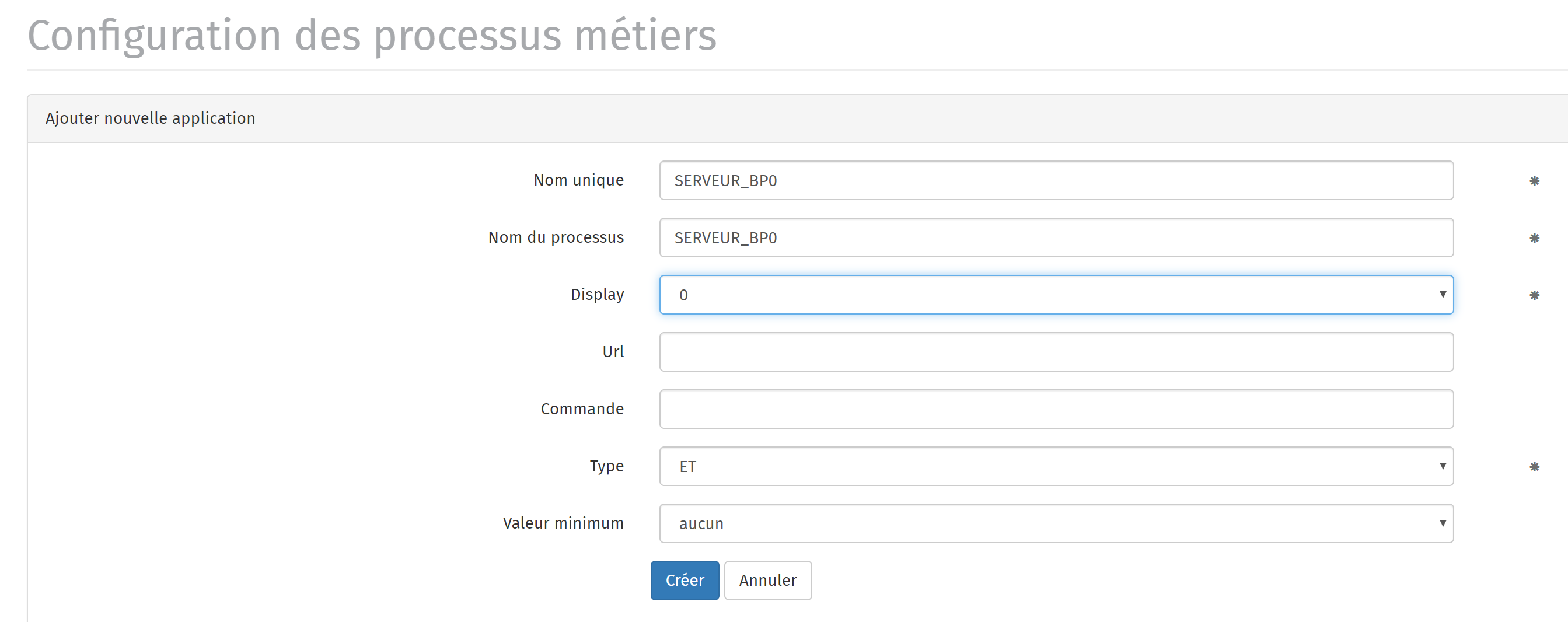This screenshot has height=622, width=1568.
Task: Click the Display field label
Action: [596, 295]
